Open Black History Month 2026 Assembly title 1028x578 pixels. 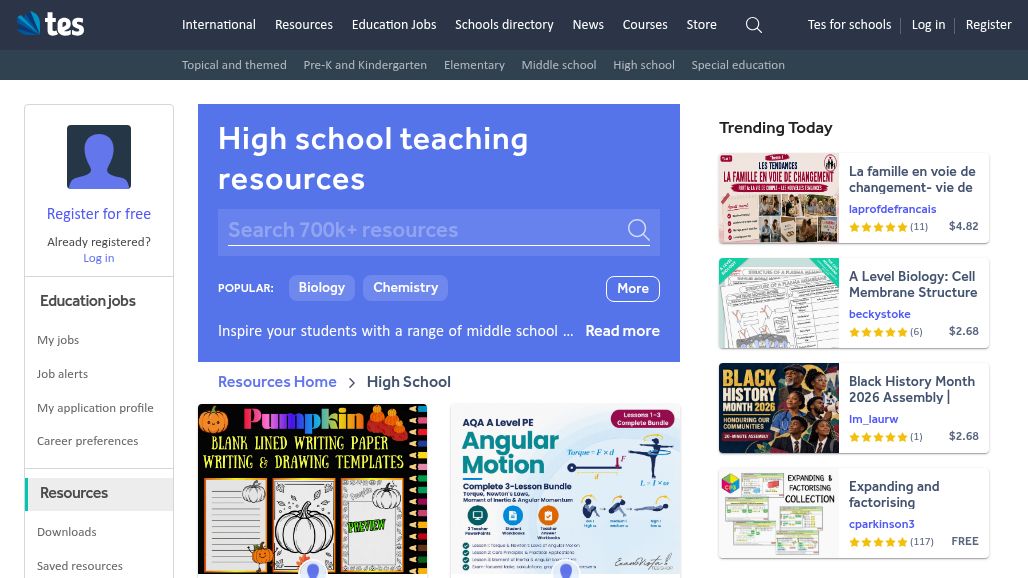click(x=912, y=389)
